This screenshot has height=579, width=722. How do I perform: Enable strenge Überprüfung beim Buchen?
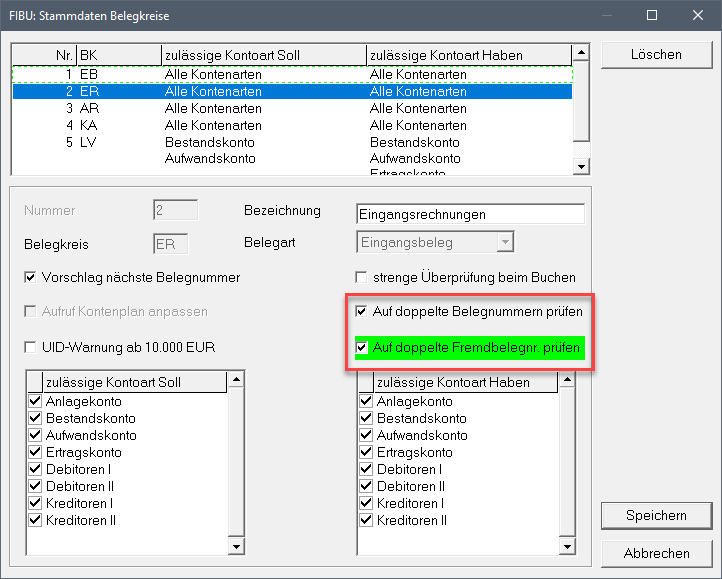pos(363,277)
